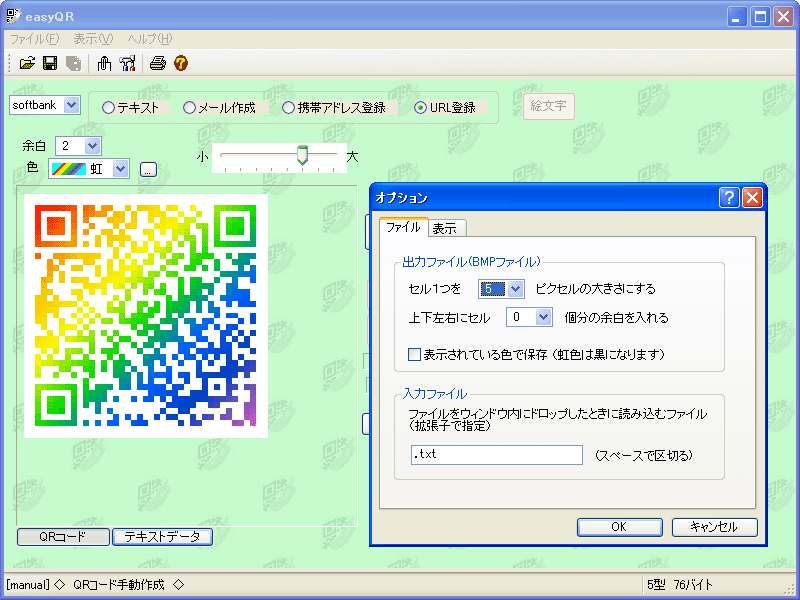Switch to the 表示 tab in options

pos(445,229)
